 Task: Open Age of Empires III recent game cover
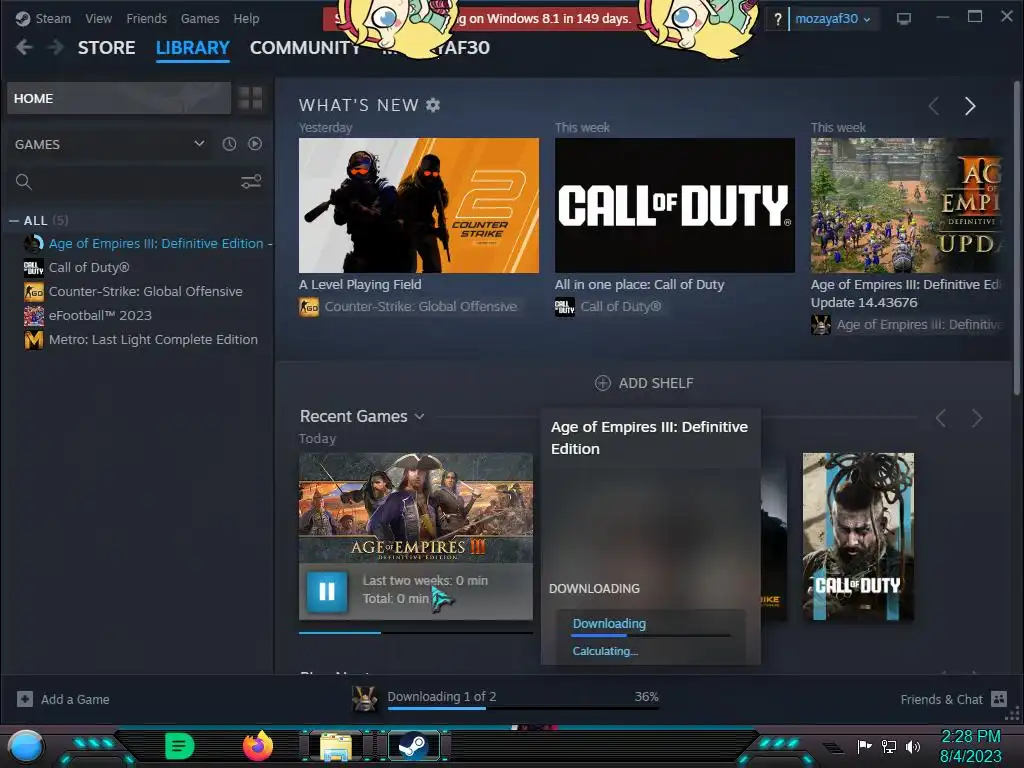click(x=416, y=508)
